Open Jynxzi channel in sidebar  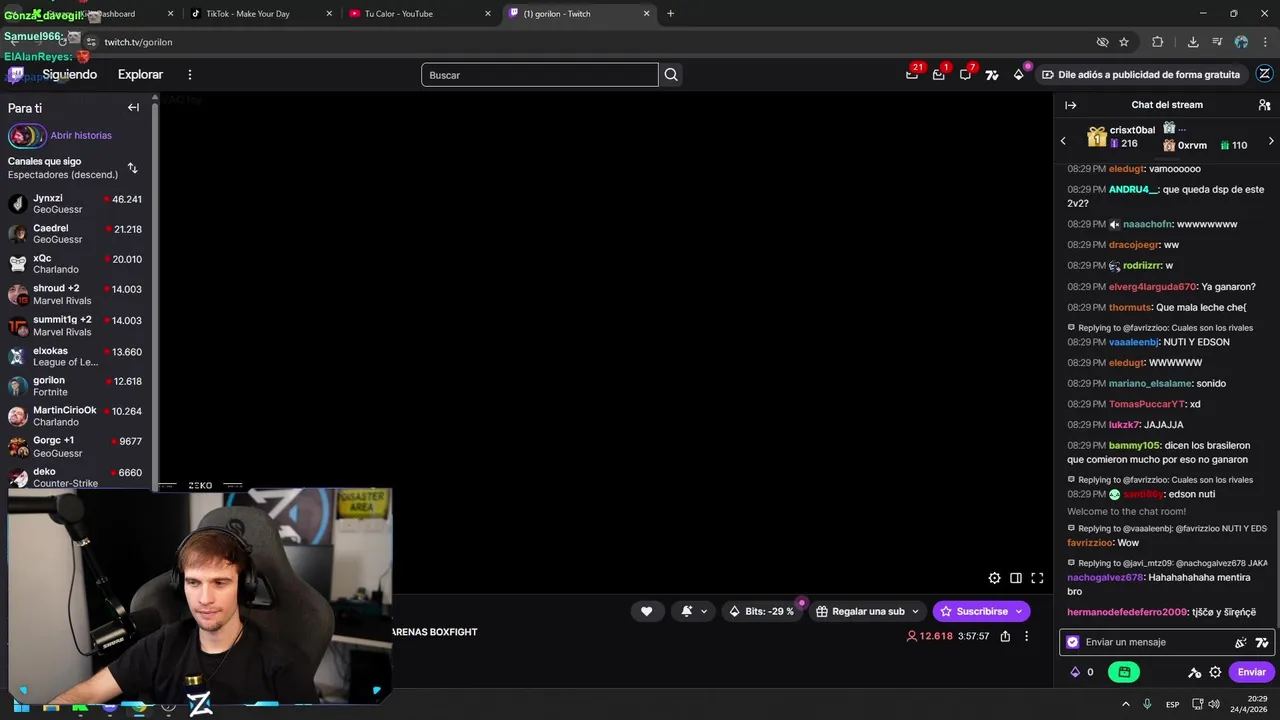[x=76, y=204]
